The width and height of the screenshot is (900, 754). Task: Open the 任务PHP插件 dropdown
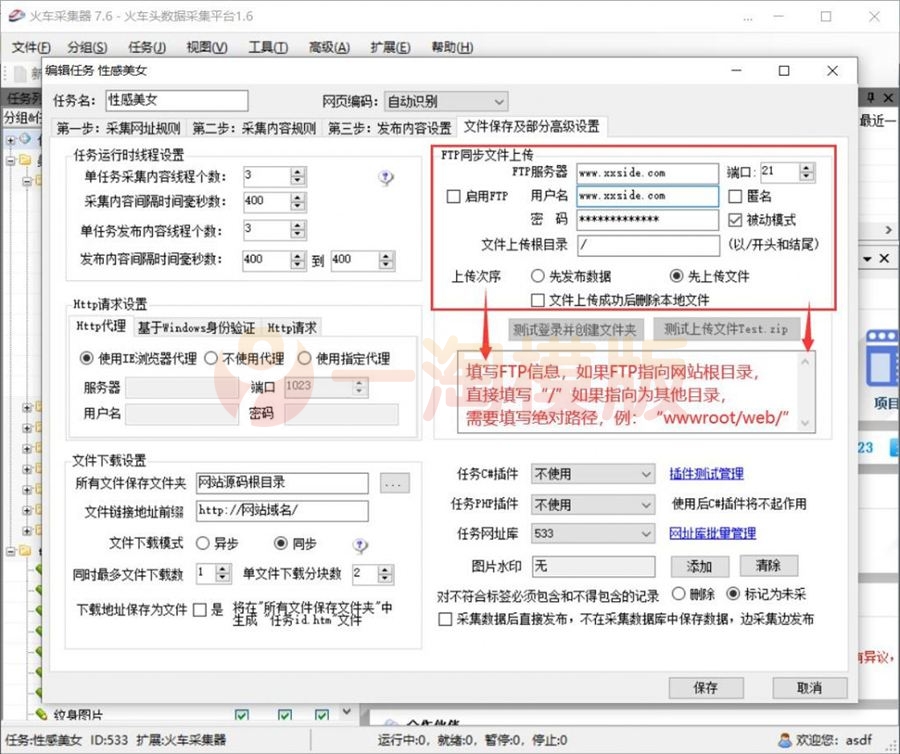point(593,504)
